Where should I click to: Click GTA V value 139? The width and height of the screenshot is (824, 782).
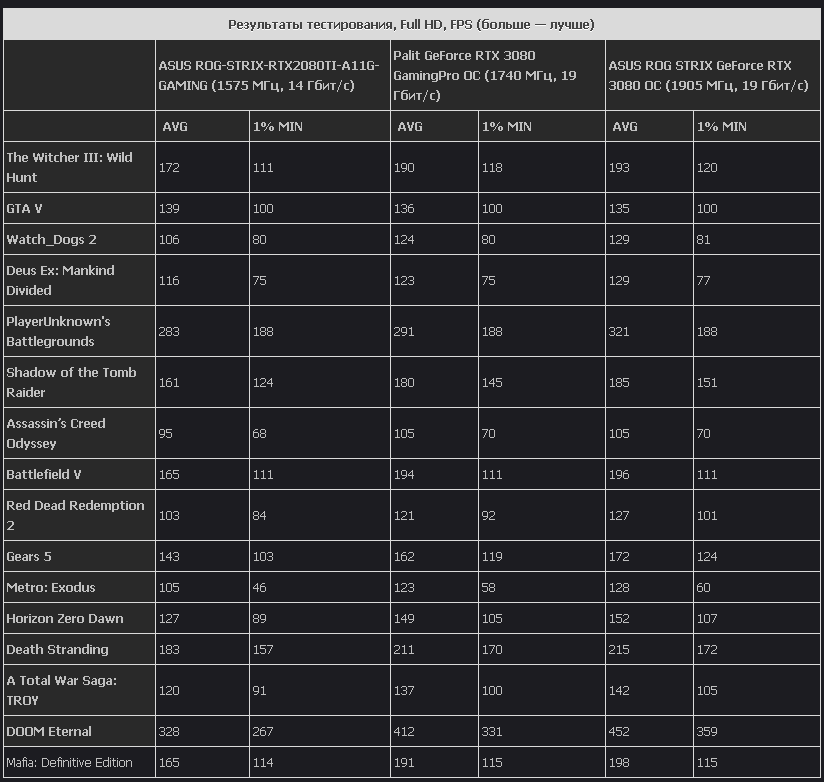coord(169,209)
